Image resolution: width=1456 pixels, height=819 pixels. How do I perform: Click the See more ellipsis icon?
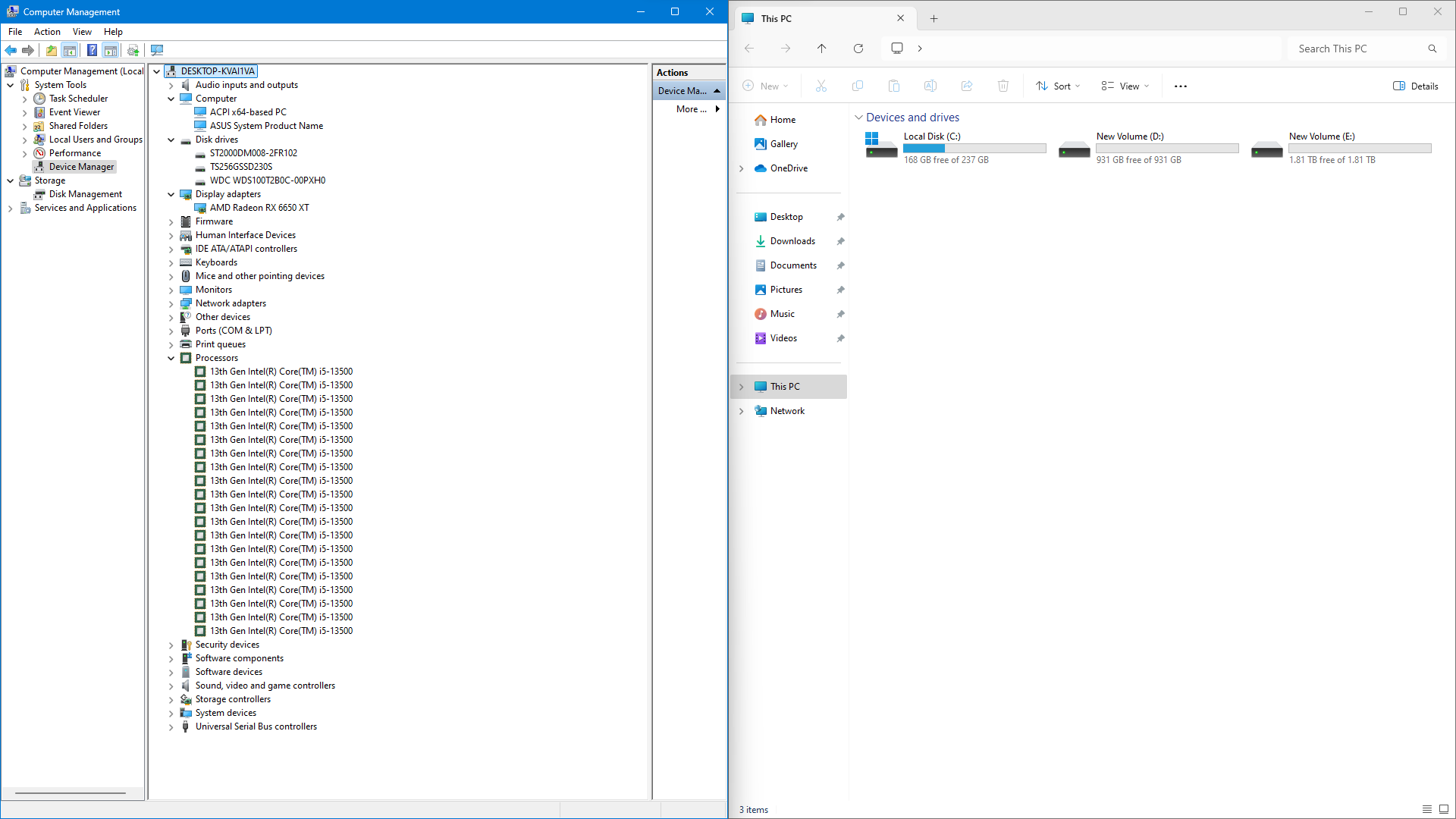pyautogui.click(x=1181, y=86)
